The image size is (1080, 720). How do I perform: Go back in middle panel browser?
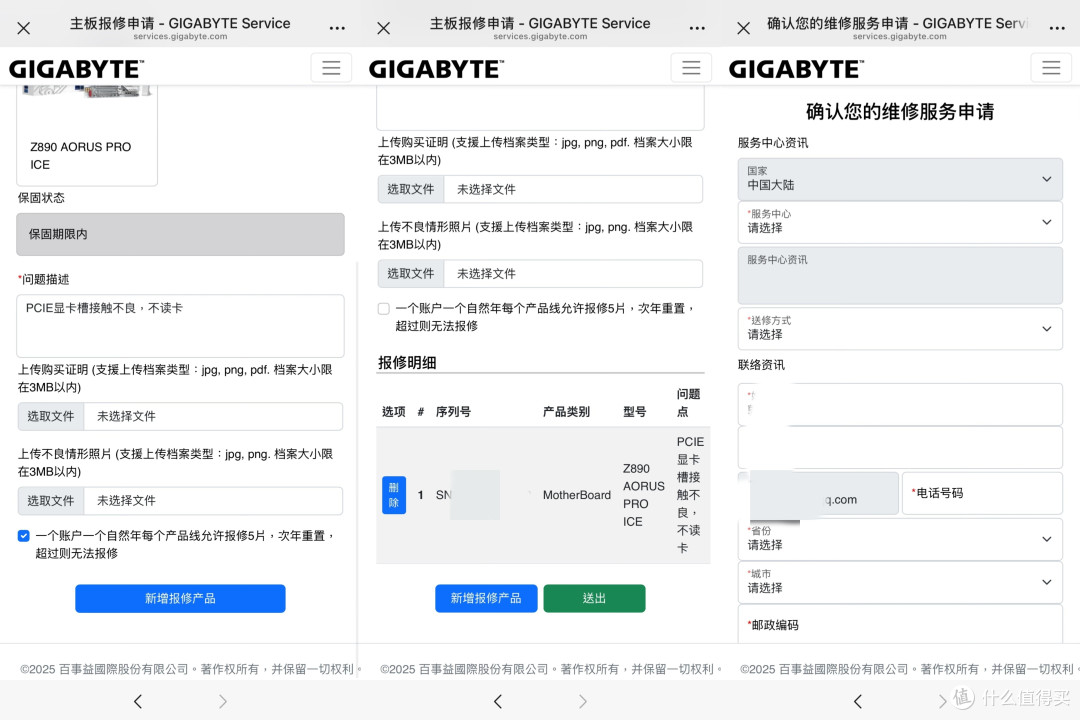tap(498, 701)
